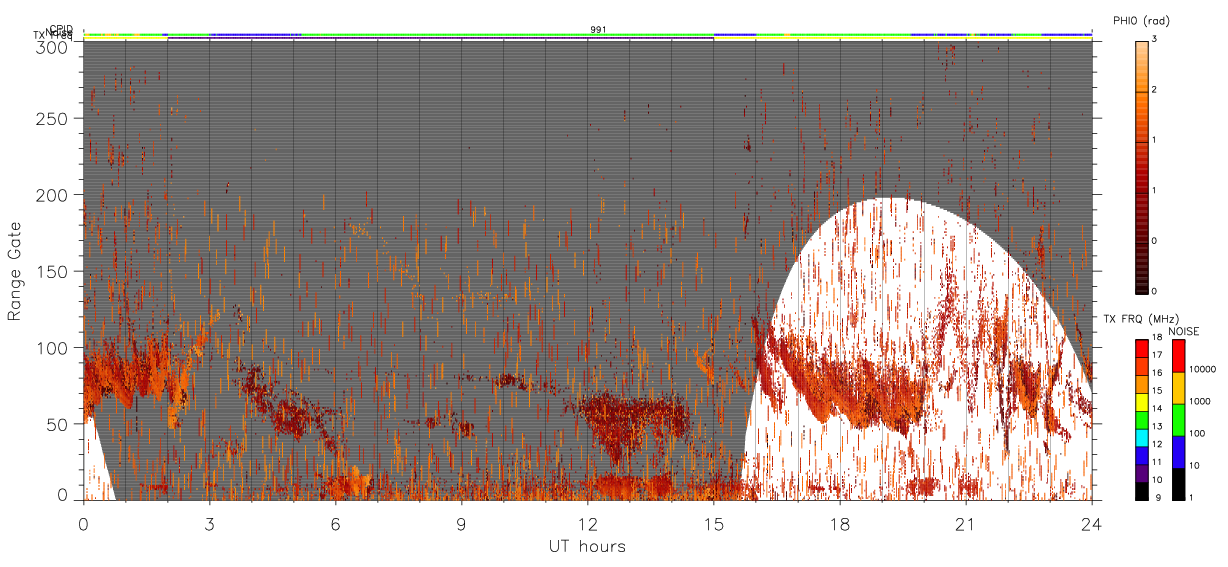Viewport: 1228px width, 567px height.
Task: Click the 'NOISE' legend title
Action: 1183,331
